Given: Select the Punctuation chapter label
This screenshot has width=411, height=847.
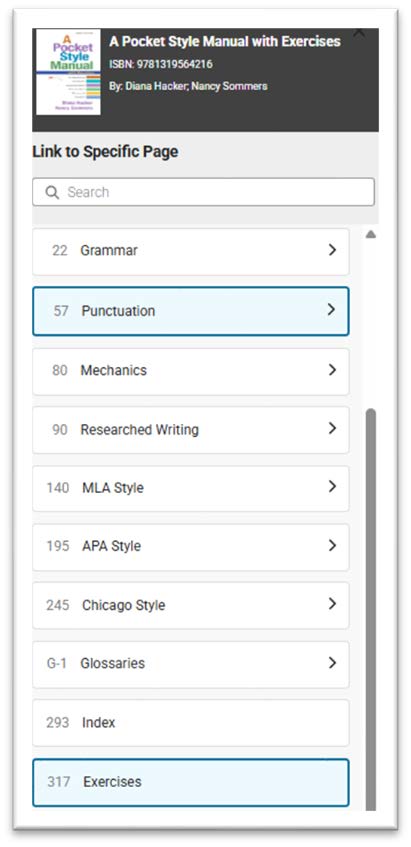Looking at the screenshot, I should pos(118,311).
